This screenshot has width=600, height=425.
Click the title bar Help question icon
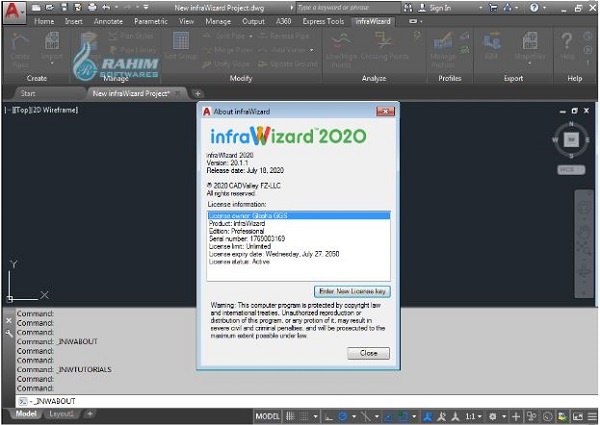[534, 7]
